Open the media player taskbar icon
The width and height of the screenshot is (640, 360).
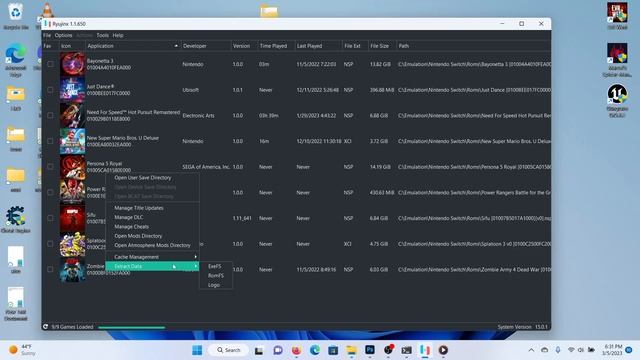(x=443, y=350)
